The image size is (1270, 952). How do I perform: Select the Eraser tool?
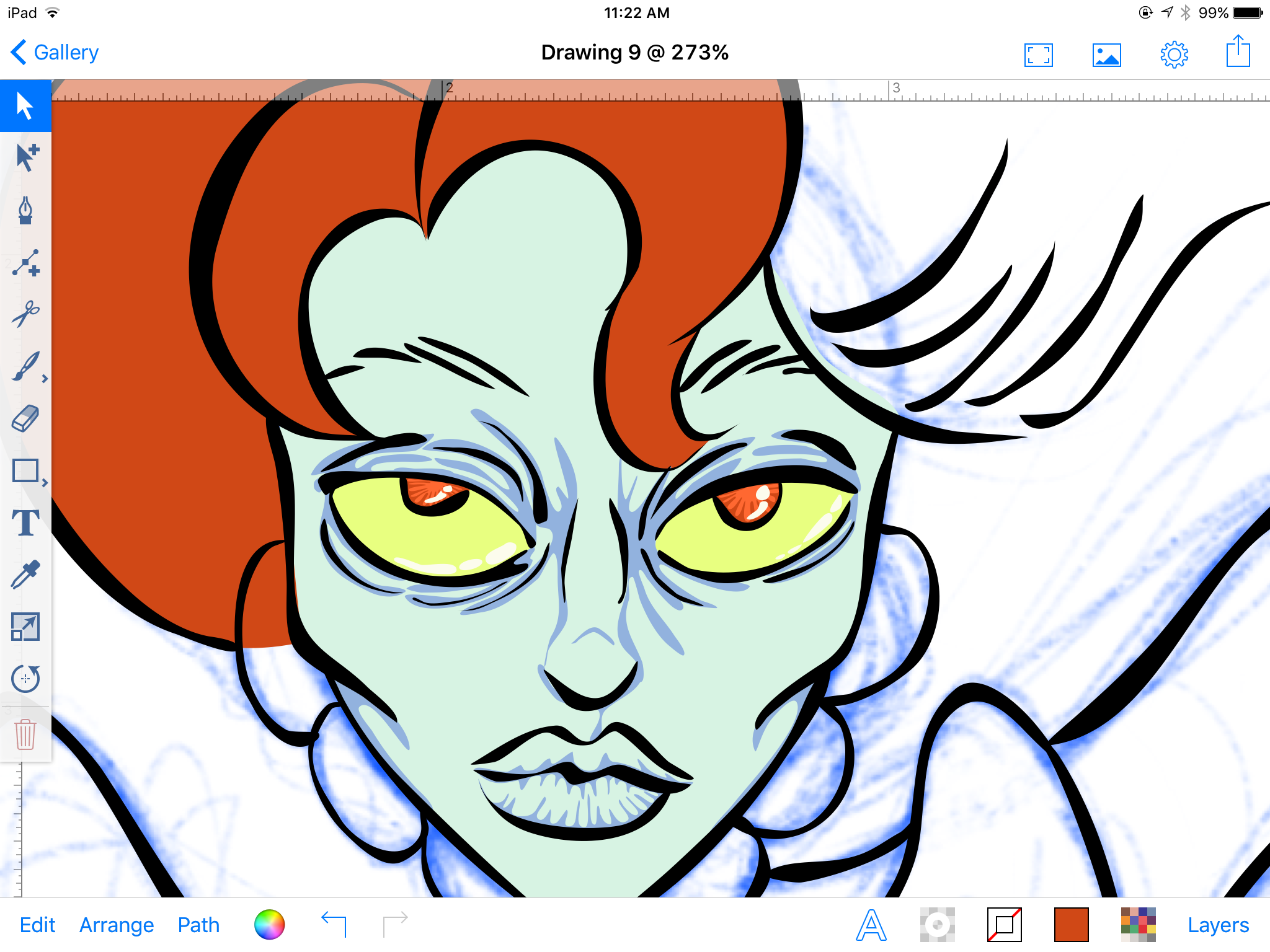point(25,419)
